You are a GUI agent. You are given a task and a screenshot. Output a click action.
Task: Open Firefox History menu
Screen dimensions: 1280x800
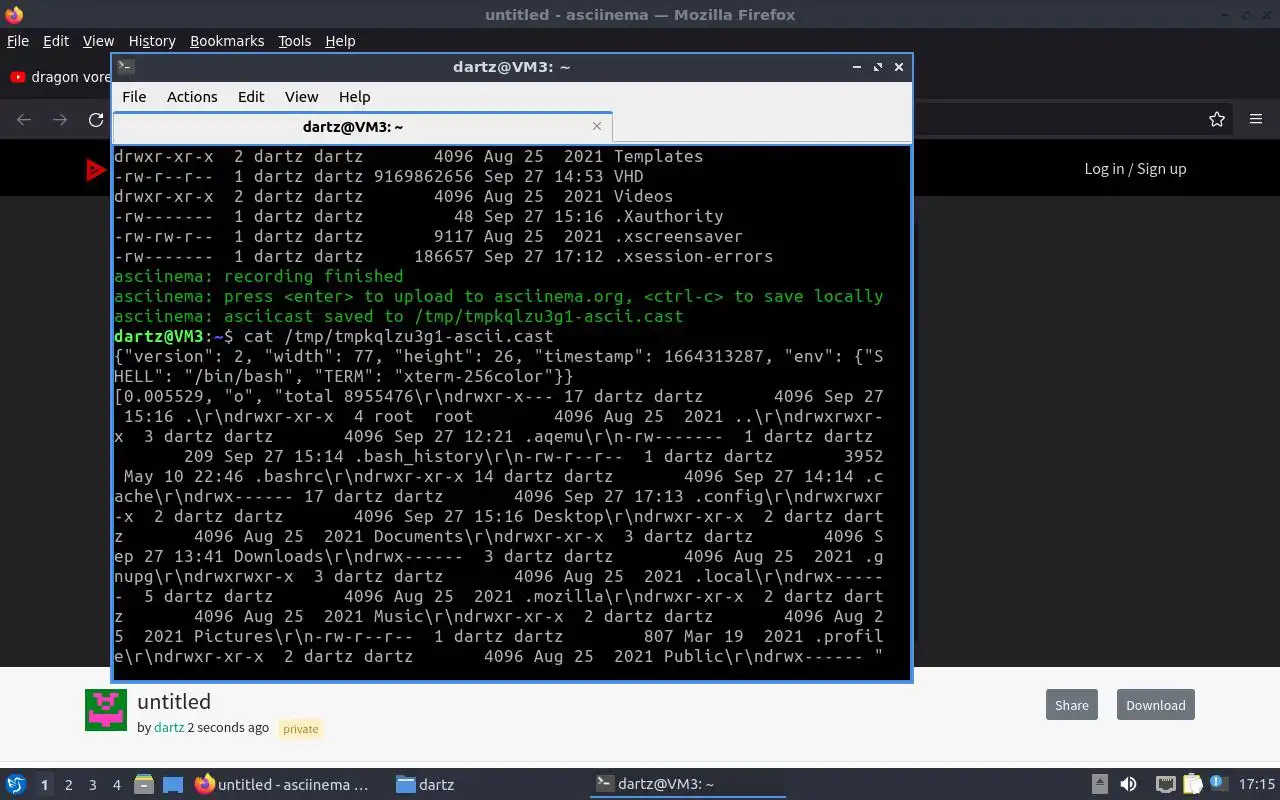pyautogui.click(x=152, y=41)
